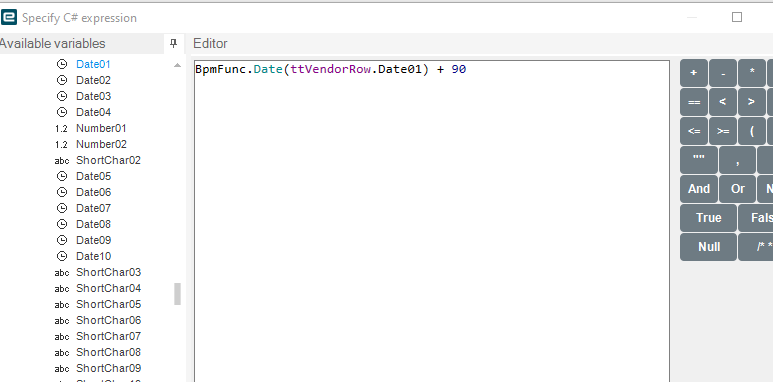Click the clock icon beside Date04
This screenshot has height=382, width=773.
pyautogui.click(x=62, y=112)
